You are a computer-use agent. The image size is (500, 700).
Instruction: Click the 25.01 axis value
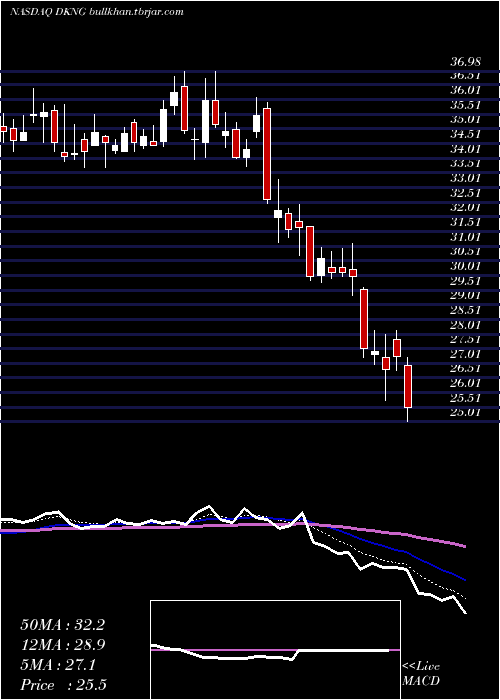coord(465,412)
